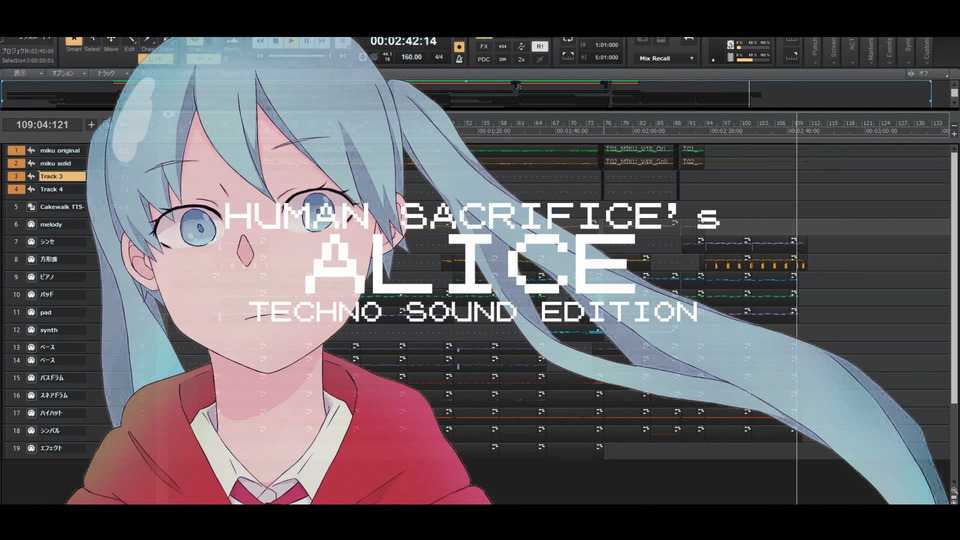Click the instrument icon on track 19 エフェクト
The height and width of the screenshot is (540, 960).
[31, 448]
